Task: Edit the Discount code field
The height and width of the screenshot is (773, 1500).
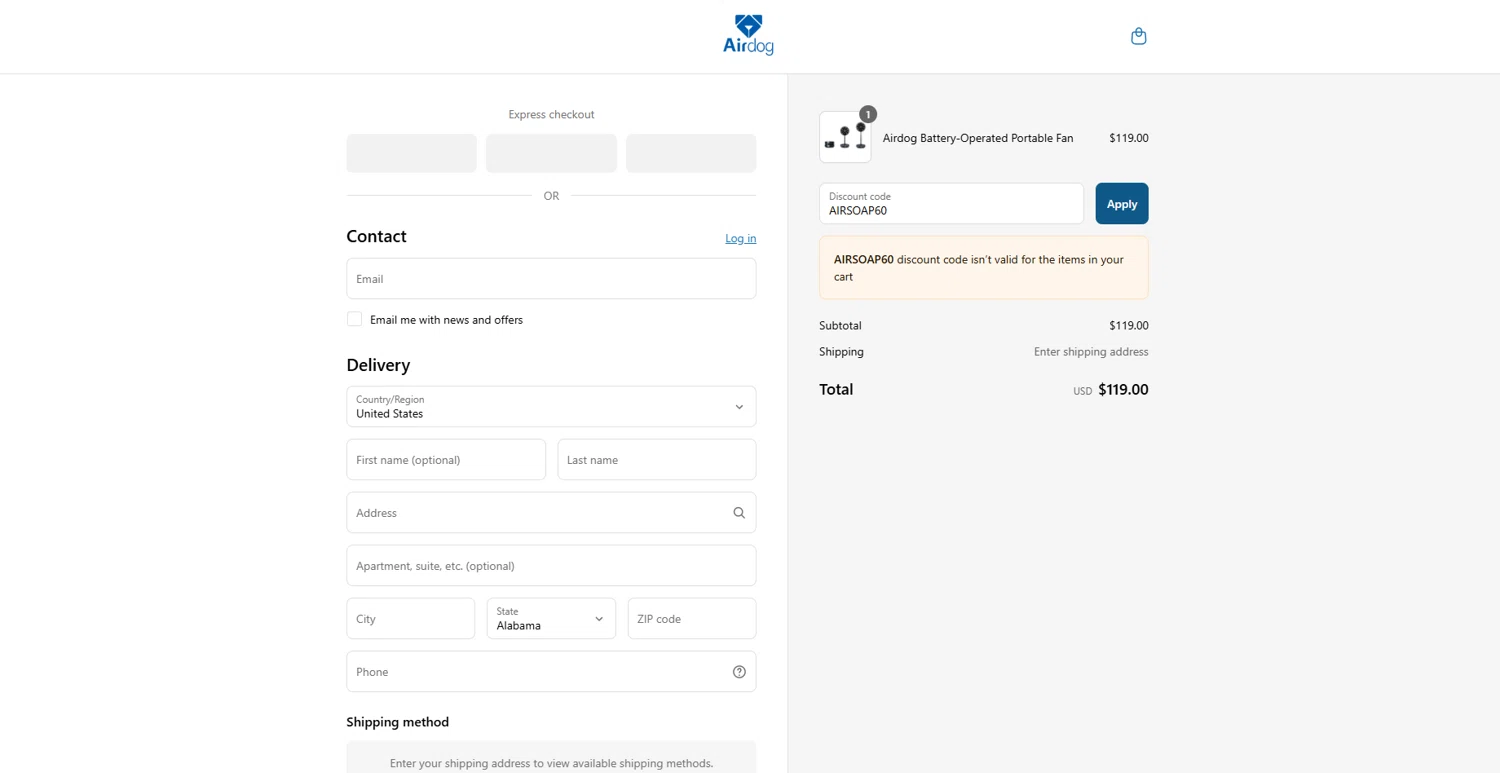Action: 951,204
